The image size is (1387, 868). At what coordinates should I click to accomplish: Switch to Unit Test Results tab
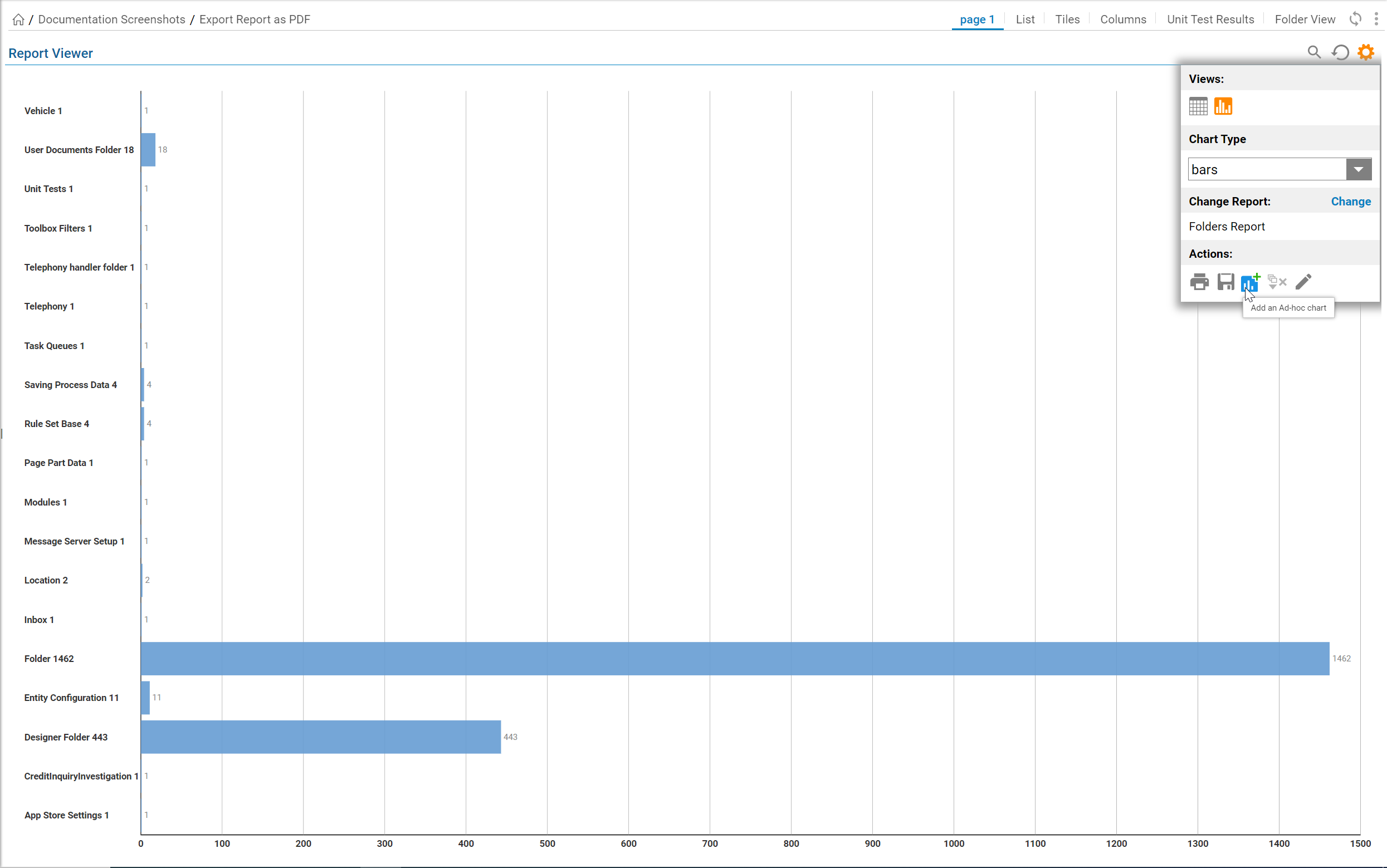point(1211,19)
